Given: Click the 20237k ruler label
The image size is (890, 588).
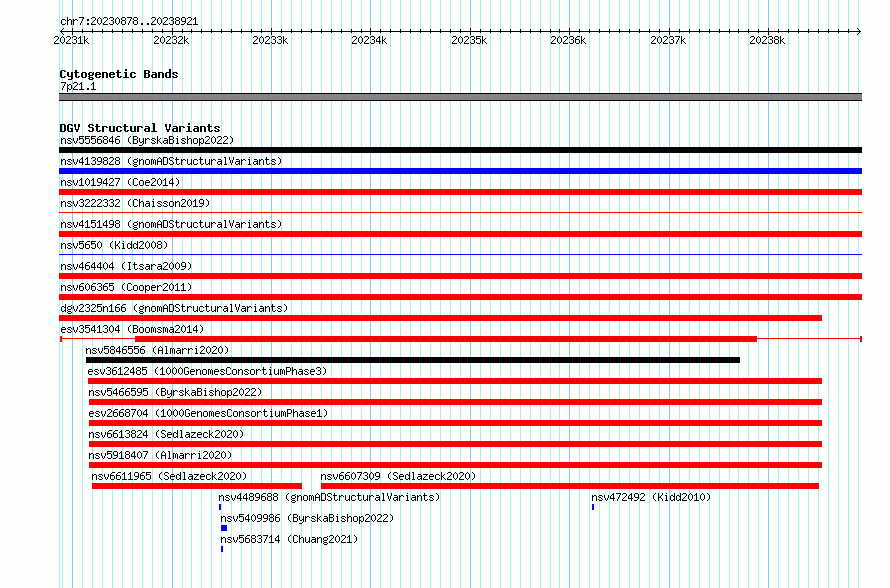Looking at the screenshot, I should 668,40.
